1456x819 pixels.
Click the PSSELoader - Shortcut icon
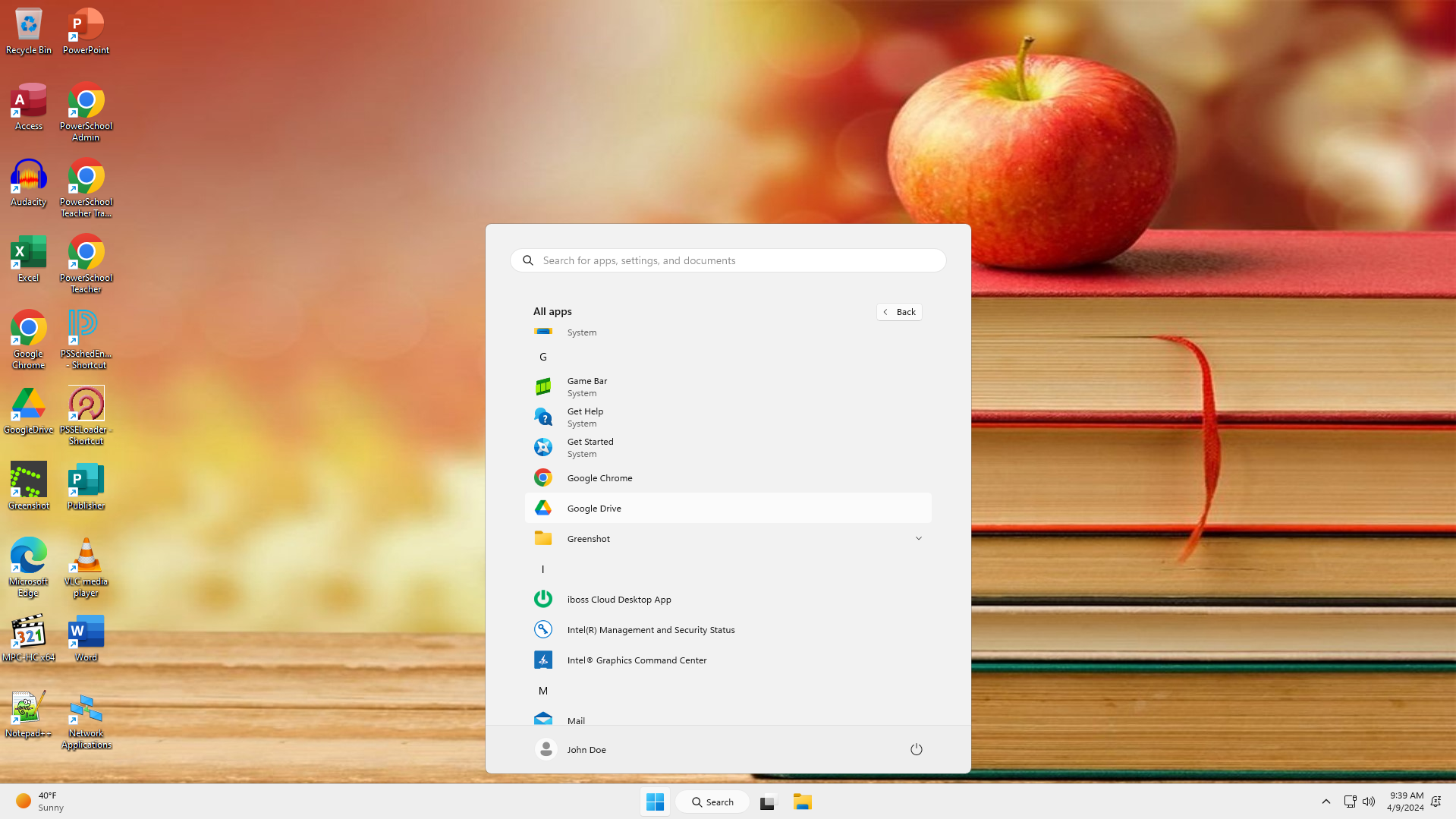pos(86,416)
